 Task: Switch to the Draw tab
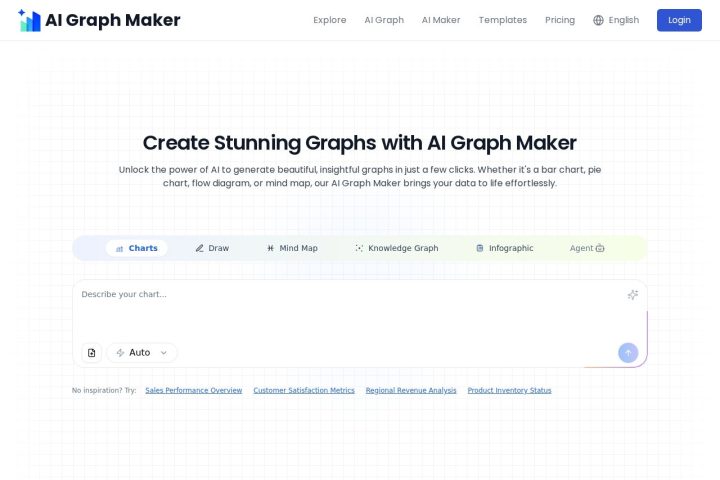pyautogui.click(x=212, y=248)
